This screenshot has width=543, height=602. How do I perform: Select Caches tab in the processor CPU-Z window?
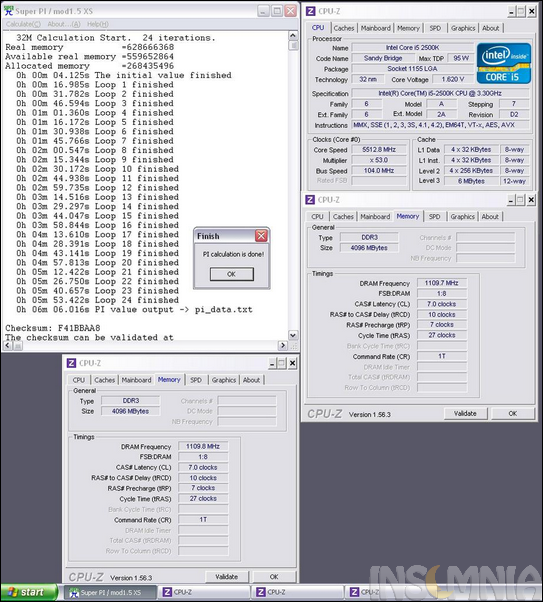tap(344, 28)
